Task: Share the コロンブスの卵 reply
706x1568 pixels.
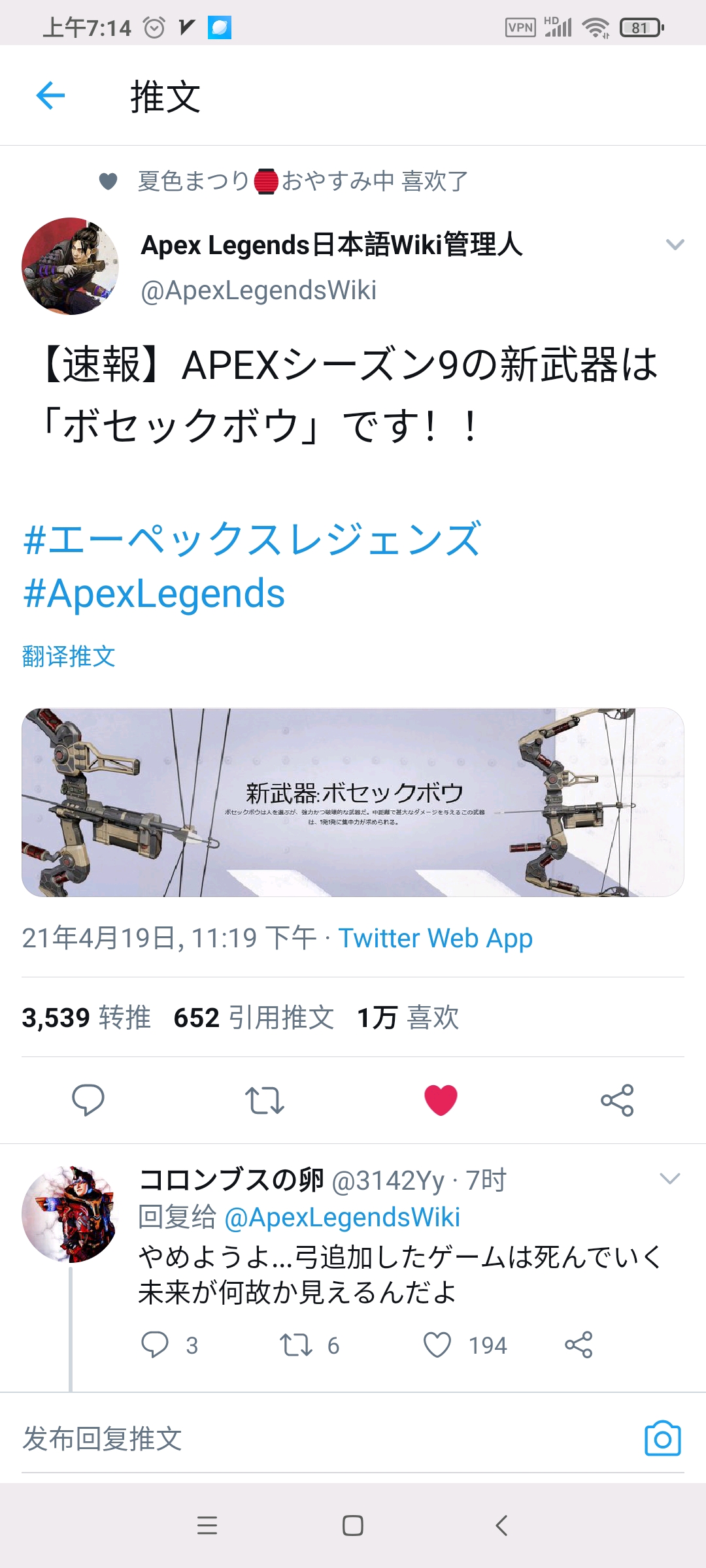Action: pyautogui.click(x=579, y=1345)
